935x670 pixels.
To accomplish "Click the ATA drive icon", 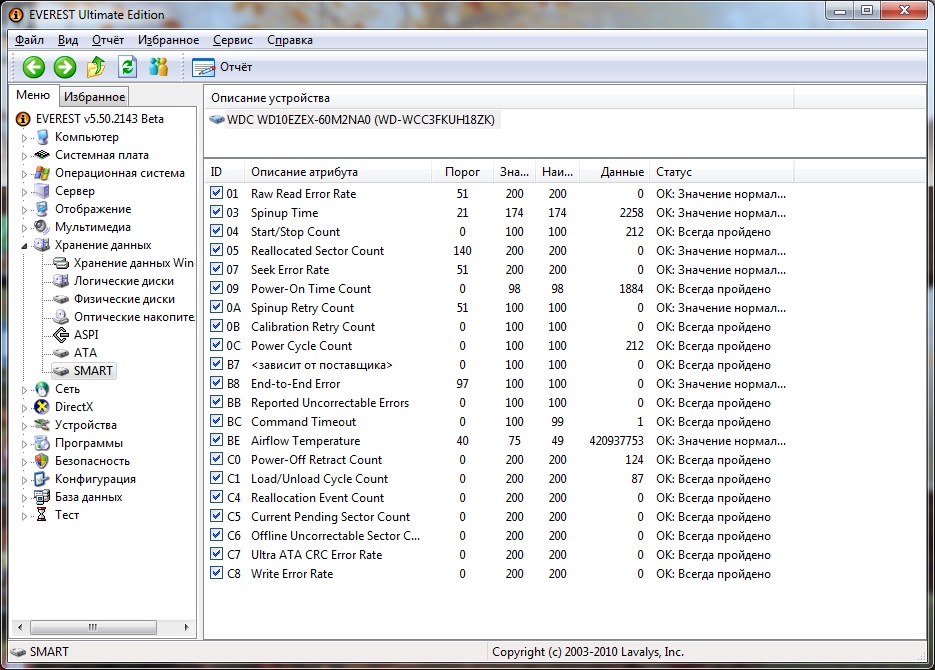I will [61, 353].
